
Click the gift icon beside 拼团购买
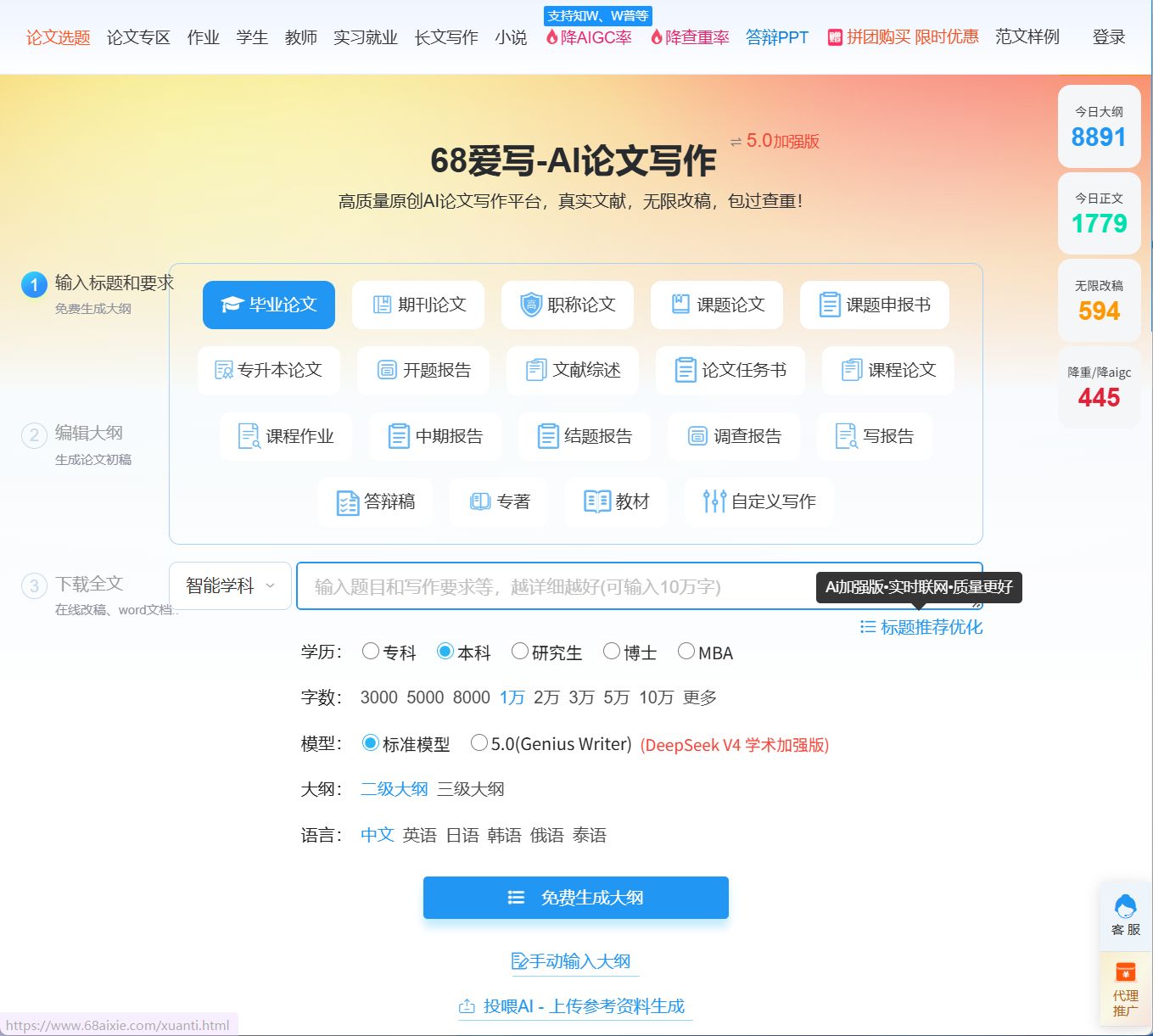pos(835,37)
